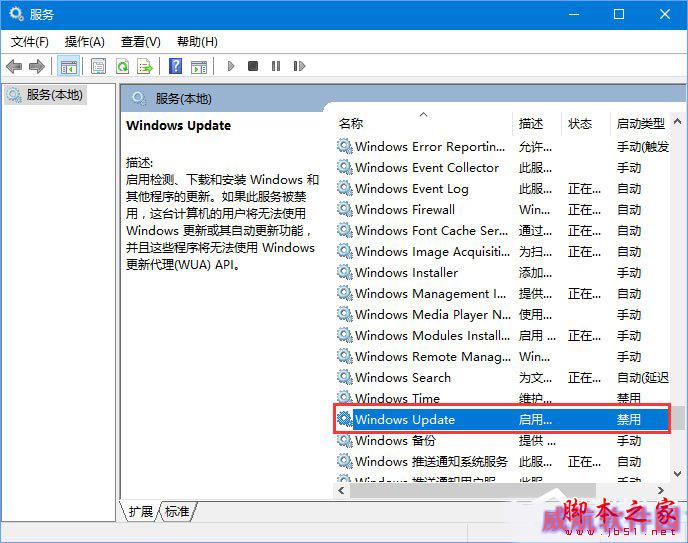The image size is (688, 543).
Task: Click the Restart Service icon
Action: tap(299, 66)
